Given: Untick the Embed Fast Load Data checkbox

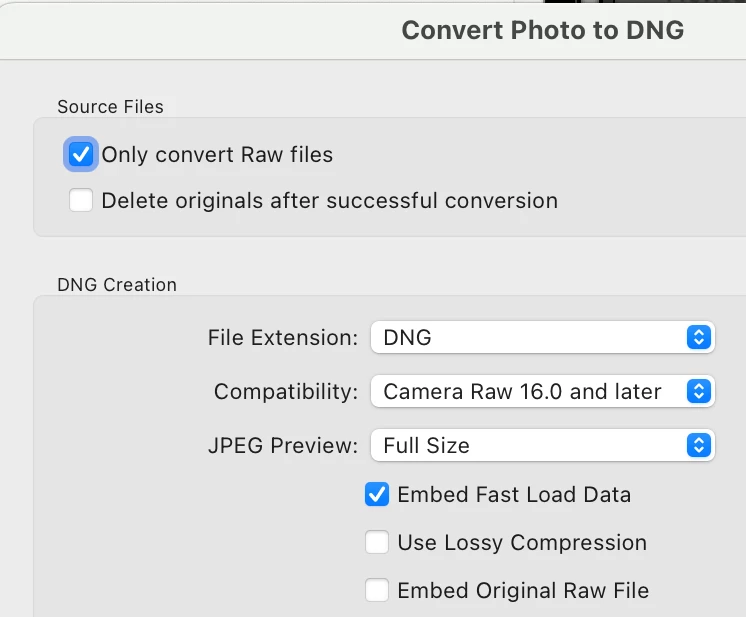Looking at the screenshot, I should coord(377,494).
